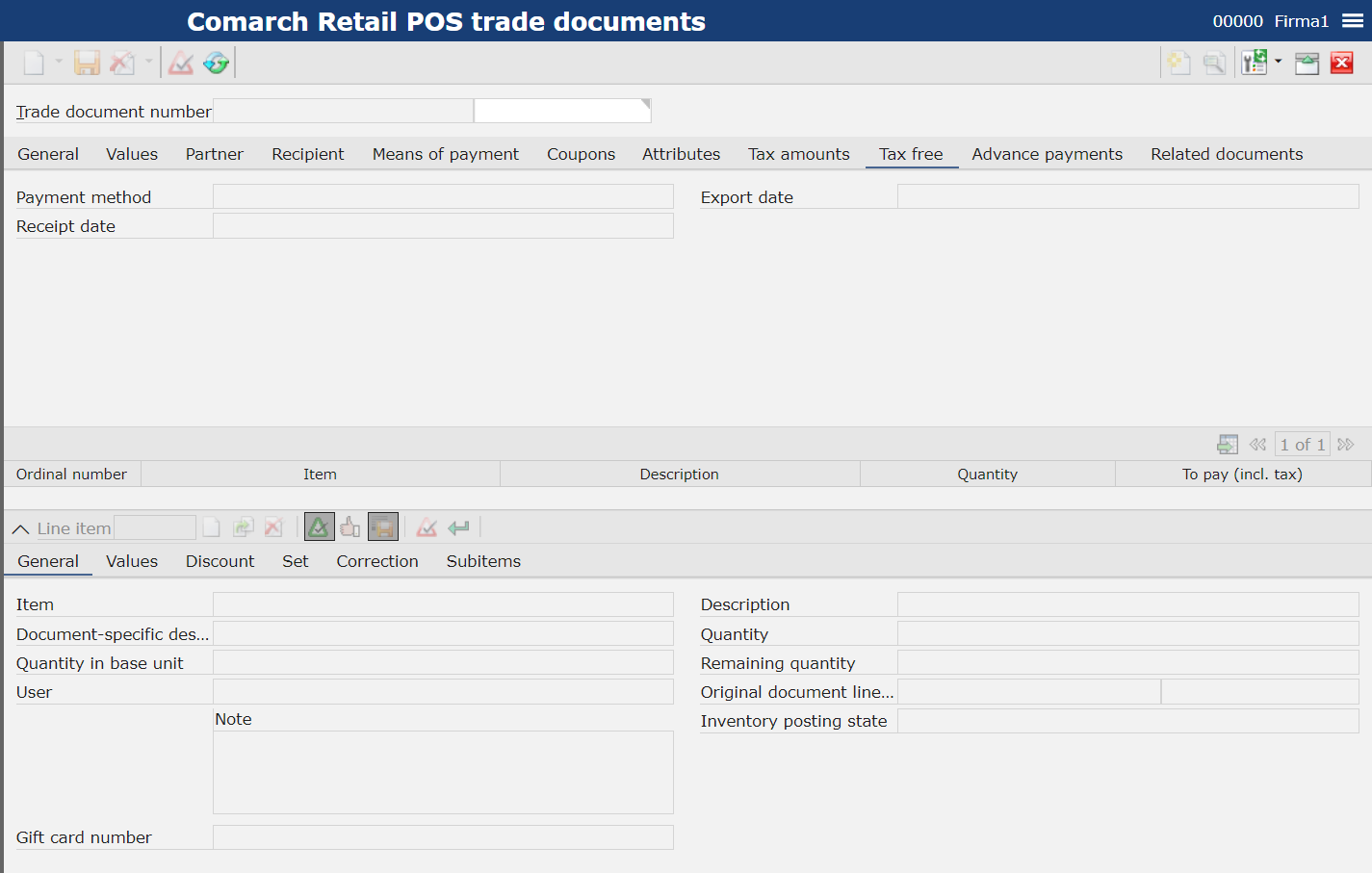Image resolution: width=1372 pixels, height=873 pixels.
Task: Open the Discount tab
Action: 220,561
